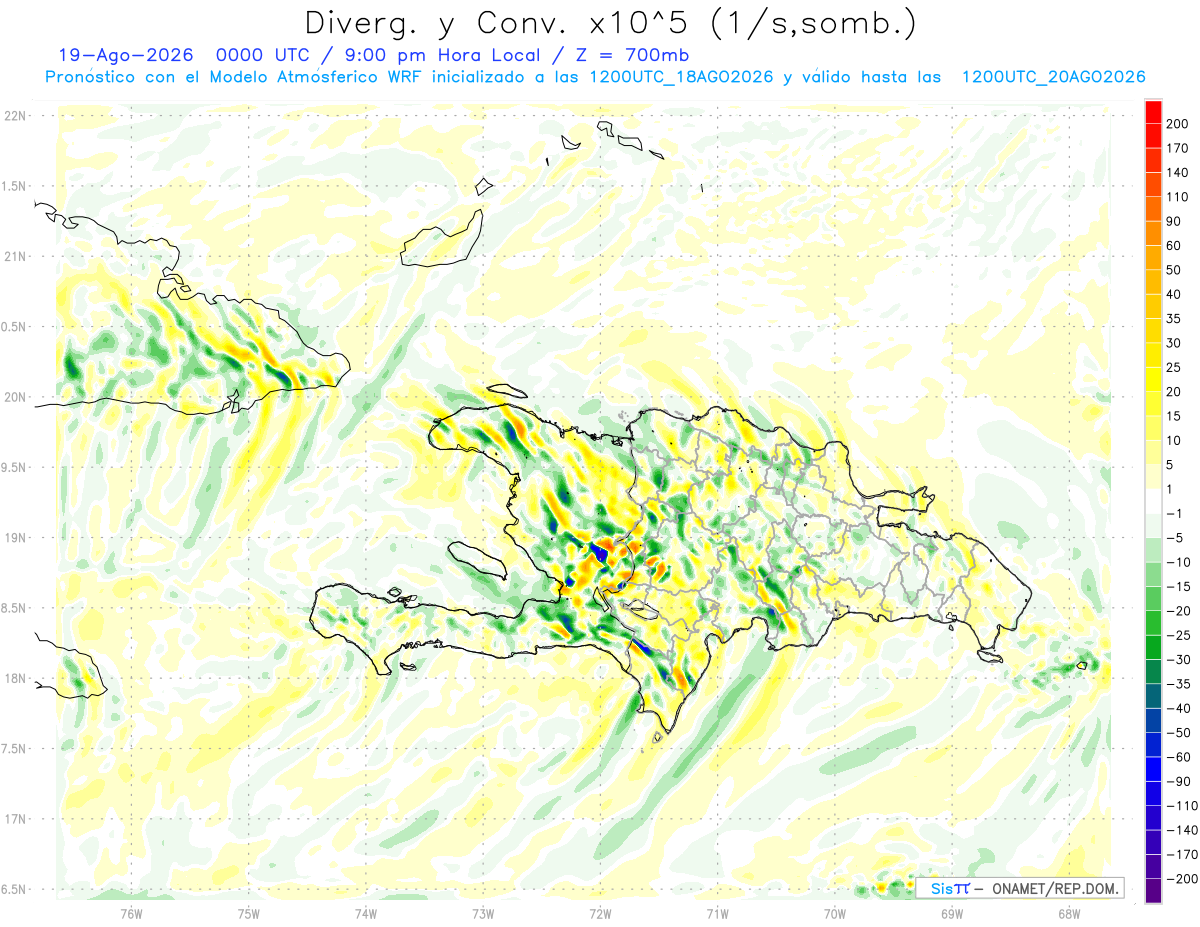
Task: Click the '1.5N' latitude axis label
Action: point(15,187)
